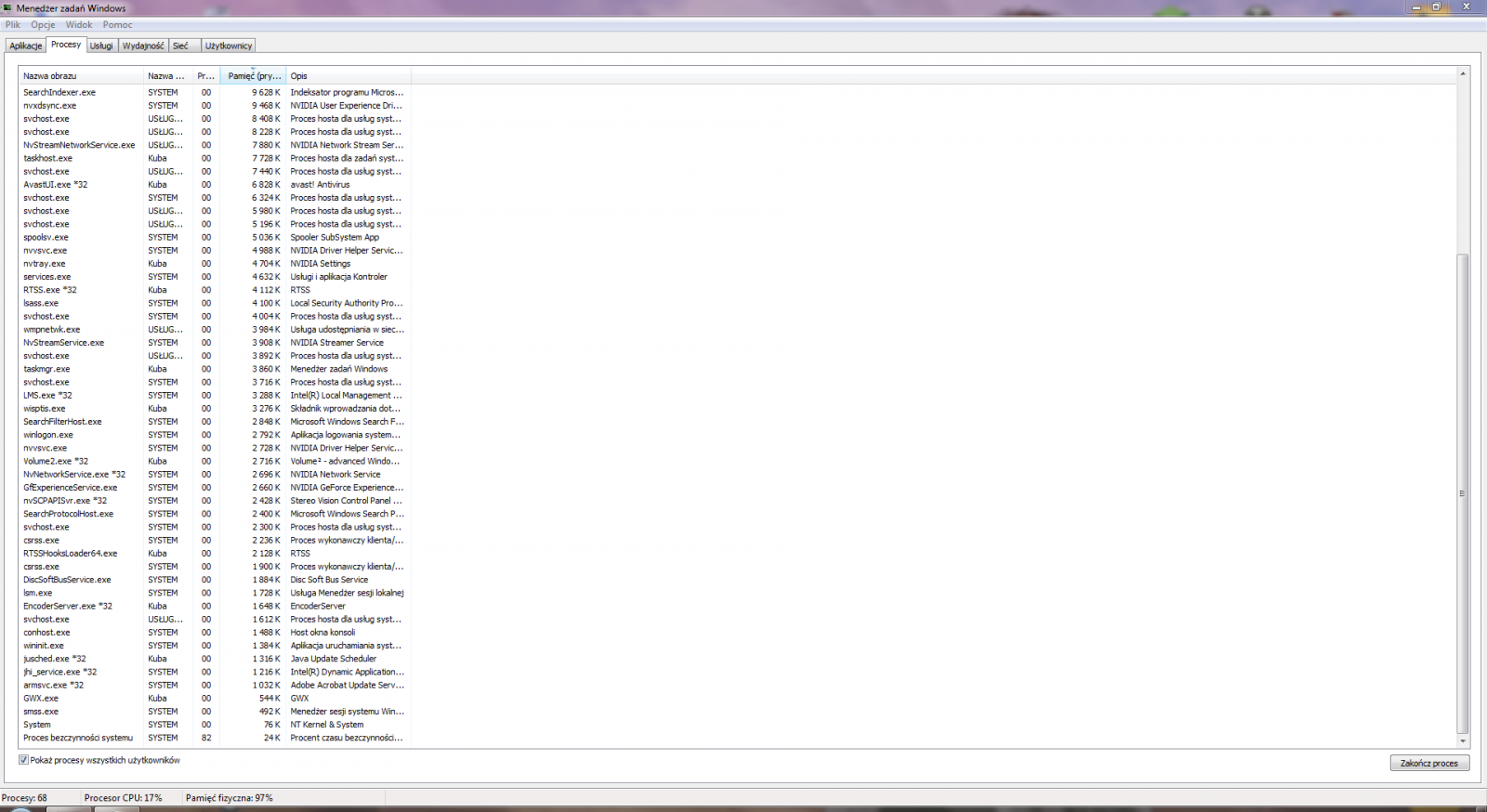The width and height of the screenshot is (1487, 812).
Task: Select Volume2.exe *32 process
Action: click(x=214, y=461)
